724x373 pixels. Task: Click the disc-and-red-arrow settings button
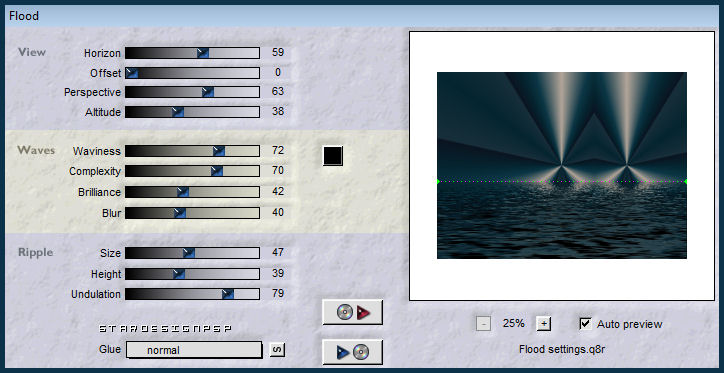tap(353, 313)
